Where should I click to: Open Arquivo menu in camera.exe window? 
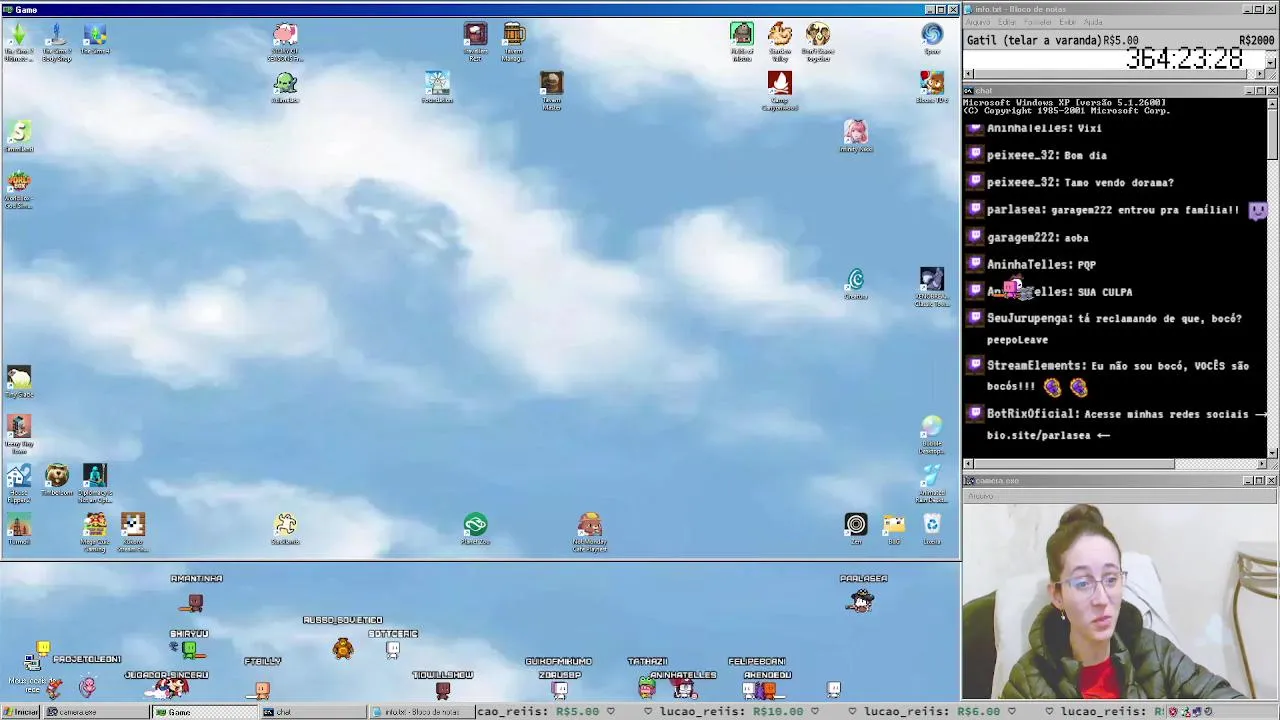coord(980,496)
